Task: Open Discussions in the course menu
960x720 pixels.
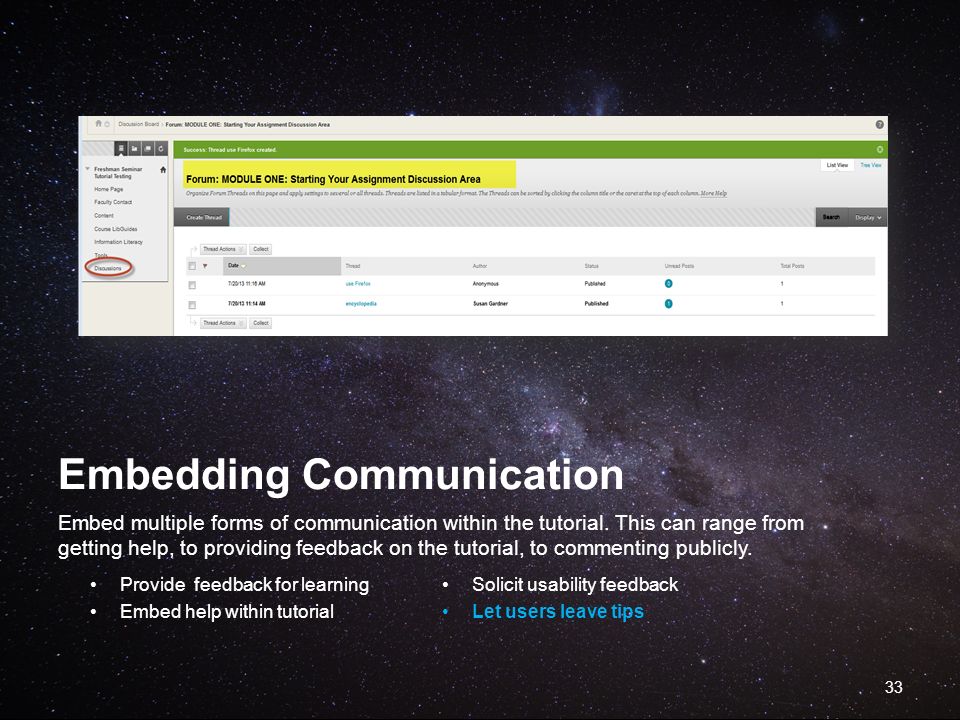Action: [108, 268]
